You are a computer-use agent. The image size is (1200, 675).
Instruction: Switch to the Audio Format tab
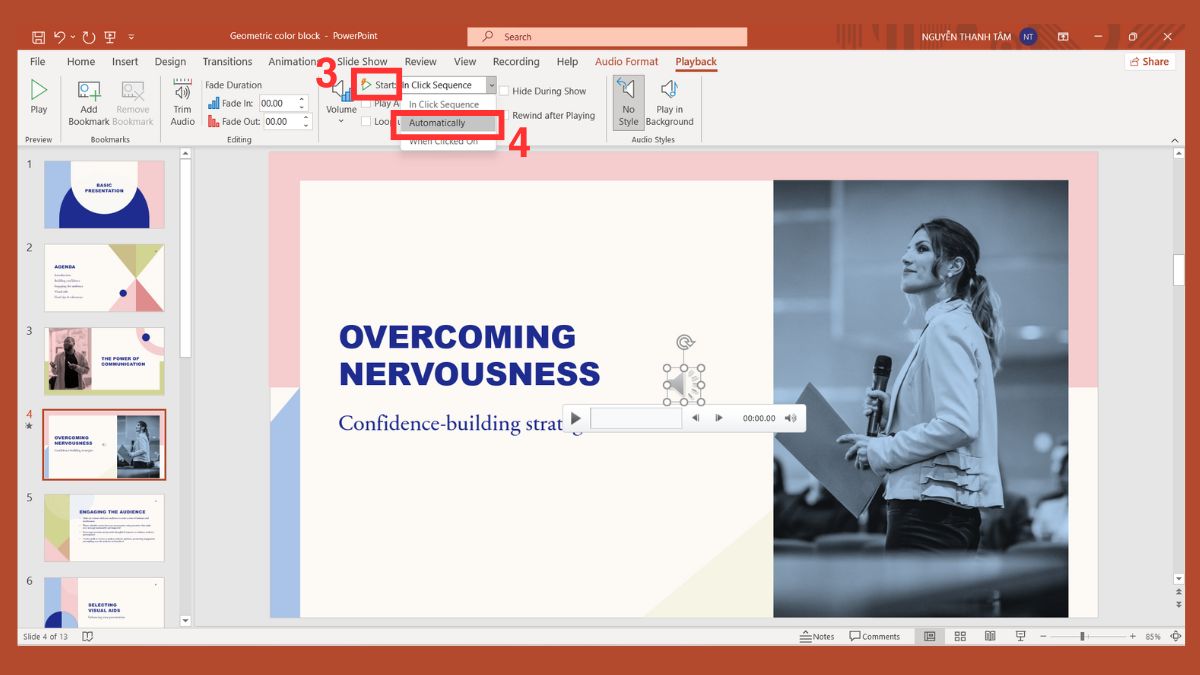[626, 62]
